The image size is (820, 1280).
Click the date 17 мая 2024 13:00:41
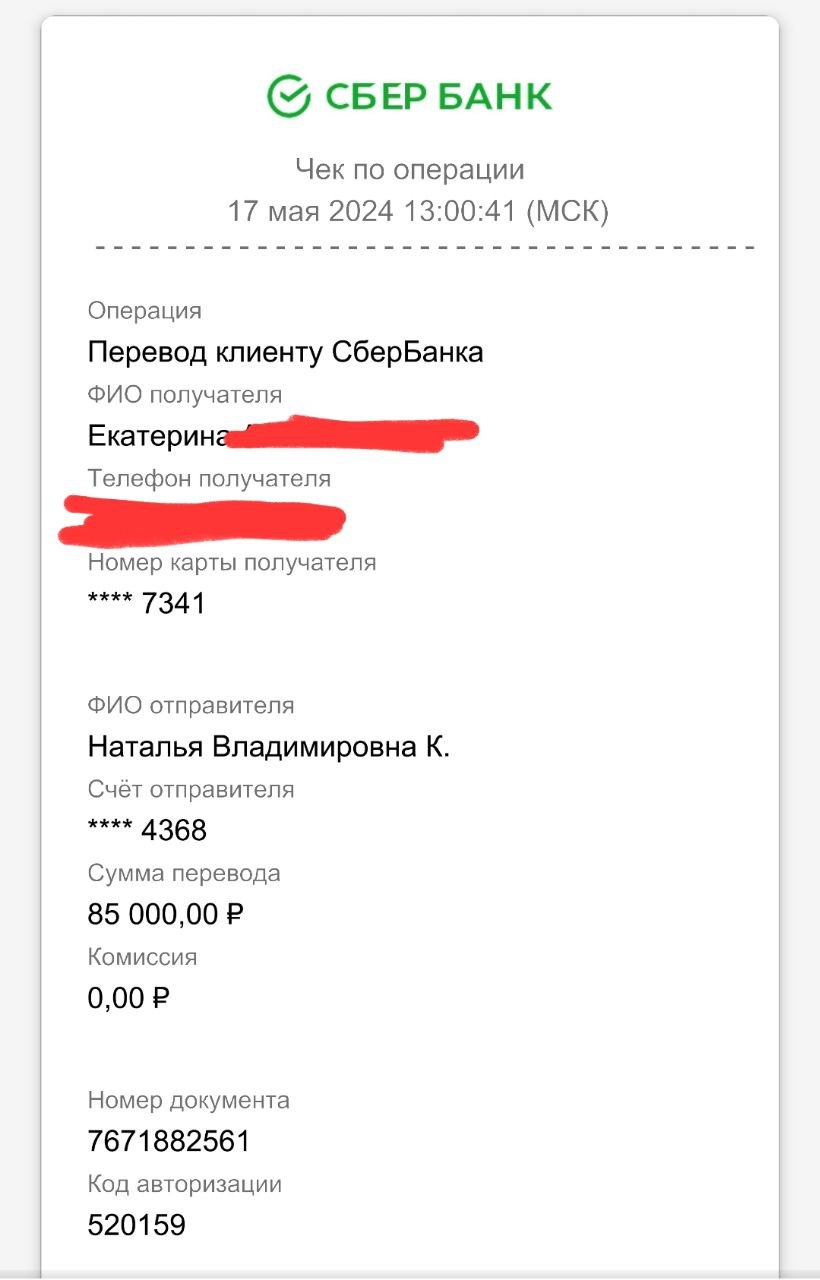[371, 211]
